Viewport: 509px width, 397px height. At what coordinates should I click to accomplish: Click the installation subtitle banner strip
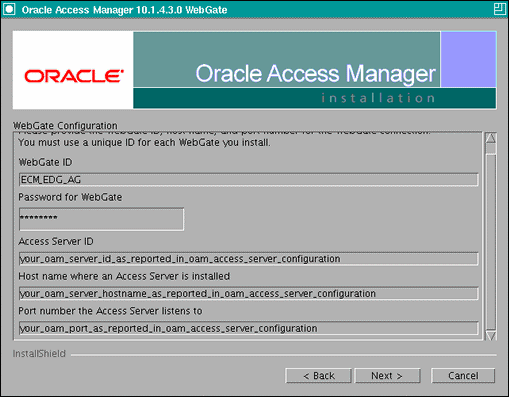tap(314, 98)
